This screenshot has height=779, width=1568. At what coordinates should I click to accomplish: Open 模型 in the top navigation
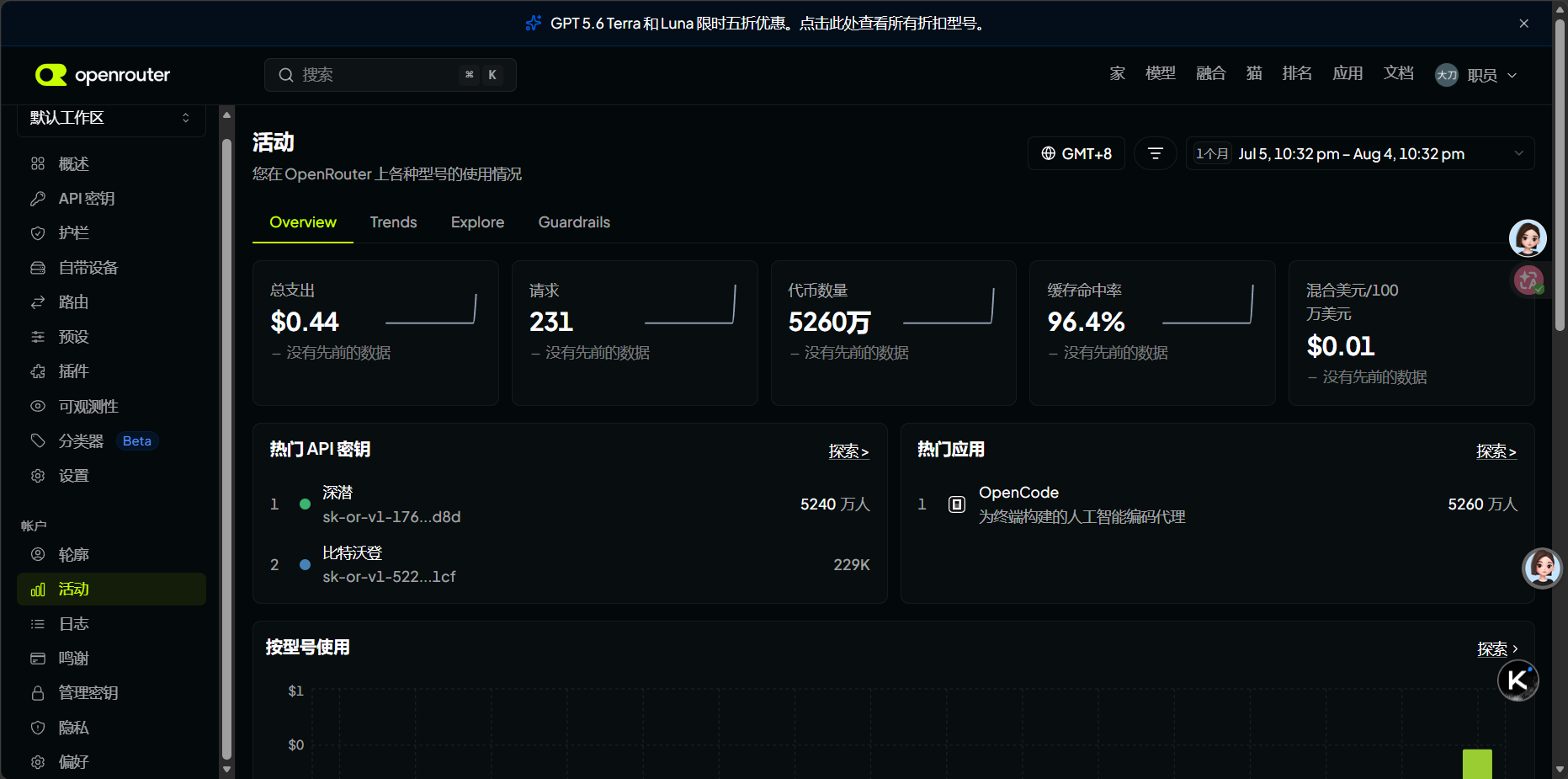click(x=1161, y=74)
